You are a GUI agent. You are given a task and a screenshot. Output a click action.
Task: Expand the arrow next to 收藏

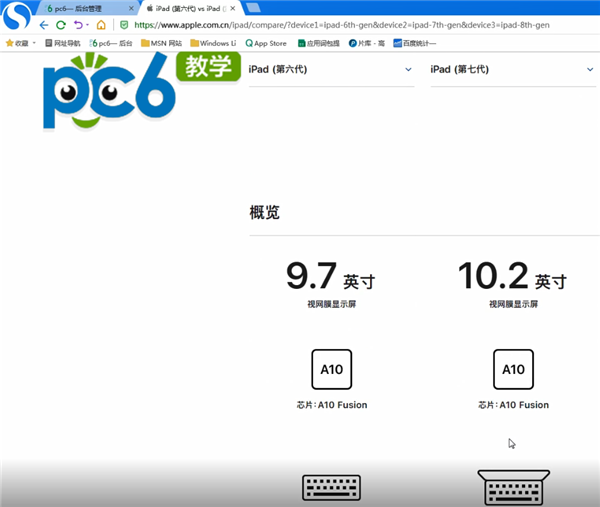point(34,43)
